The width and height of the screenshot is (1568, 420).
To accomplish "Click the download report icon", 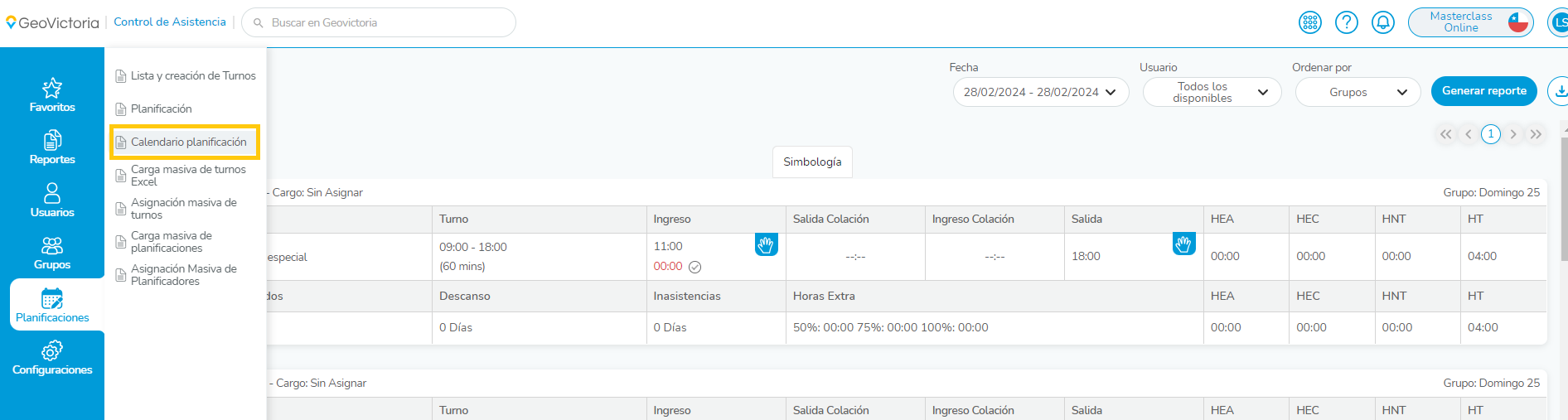I will (x=1559, y=91).
